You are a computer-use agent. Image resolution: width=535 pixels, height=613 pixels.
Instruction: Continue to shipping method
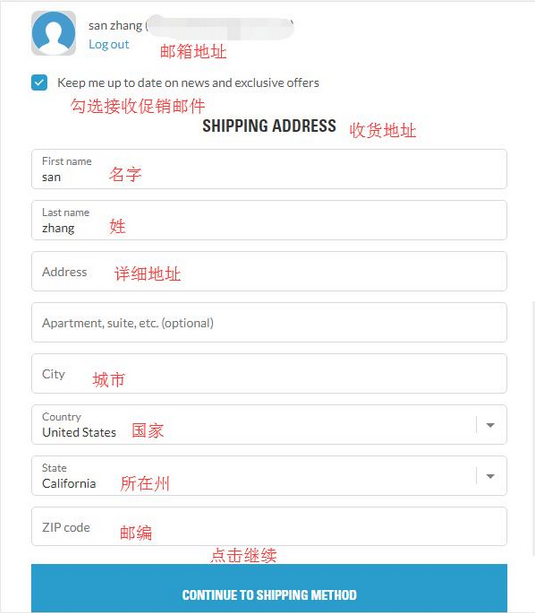click(x=269, y=588)
